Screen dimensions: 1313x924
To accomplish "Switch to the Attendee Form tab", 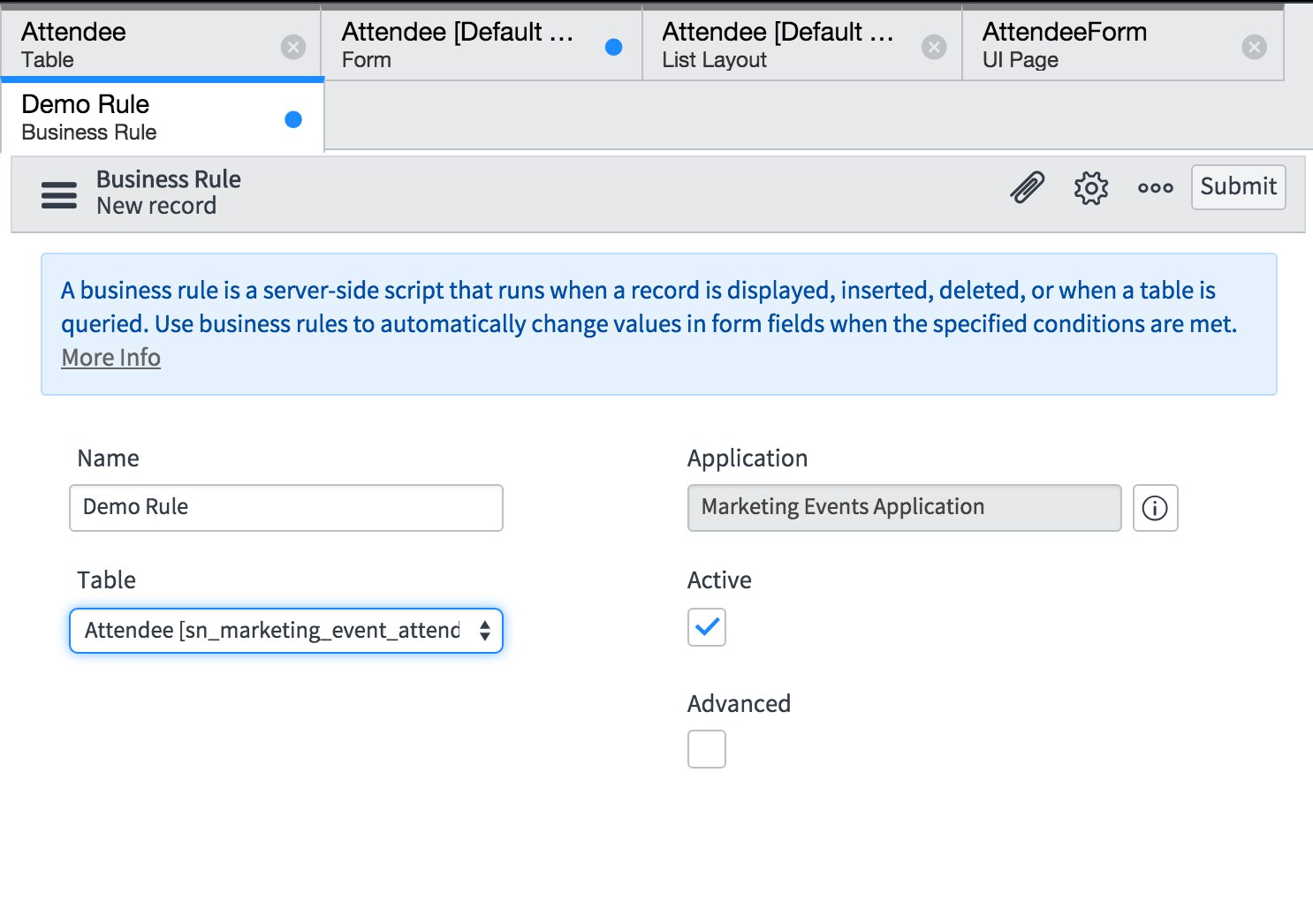I will coord(459,45).
